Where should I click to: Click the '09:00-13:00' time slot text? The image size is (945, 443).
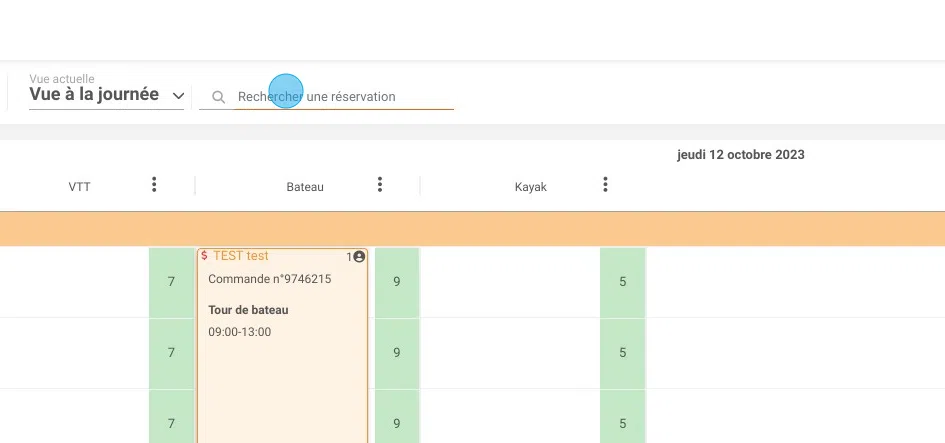click(x=240, y=332)
